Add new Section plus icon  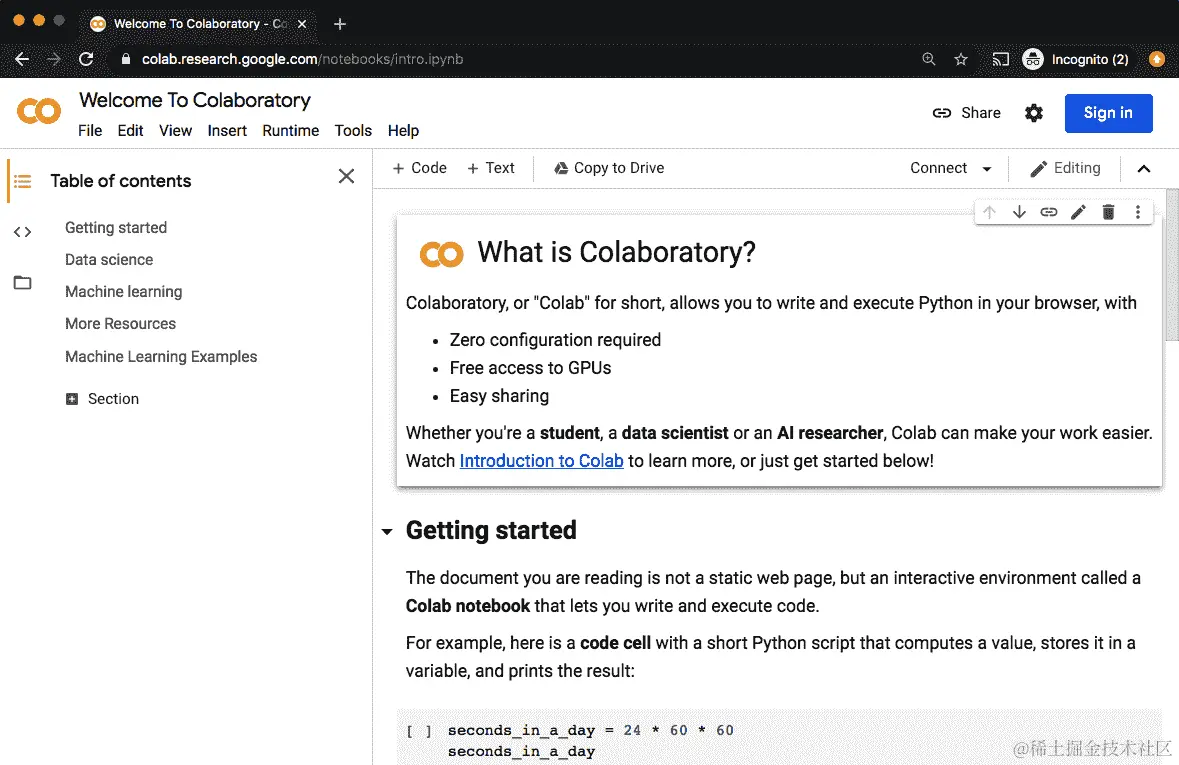71,399
